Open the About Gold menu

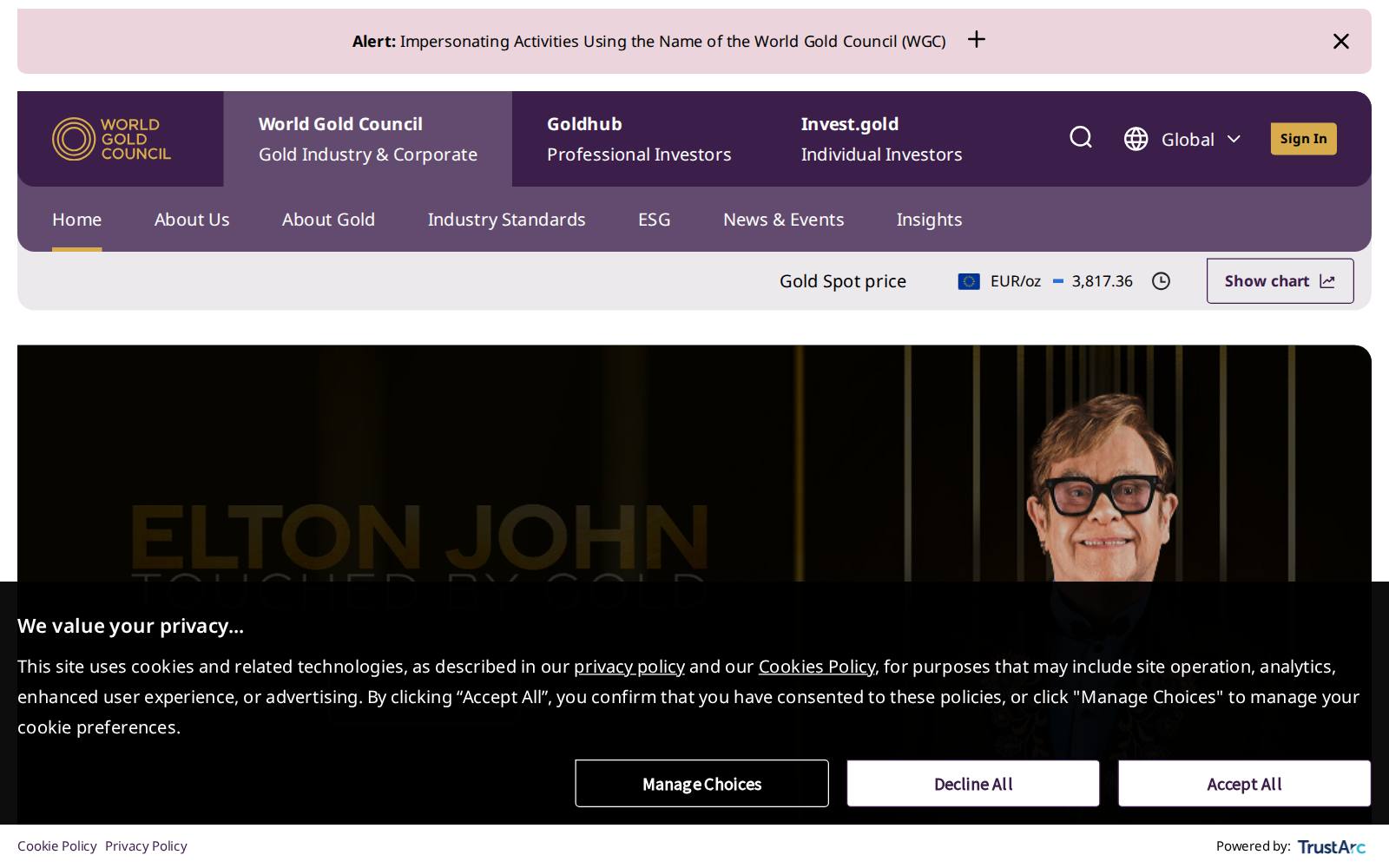click(x=328, y=219)
